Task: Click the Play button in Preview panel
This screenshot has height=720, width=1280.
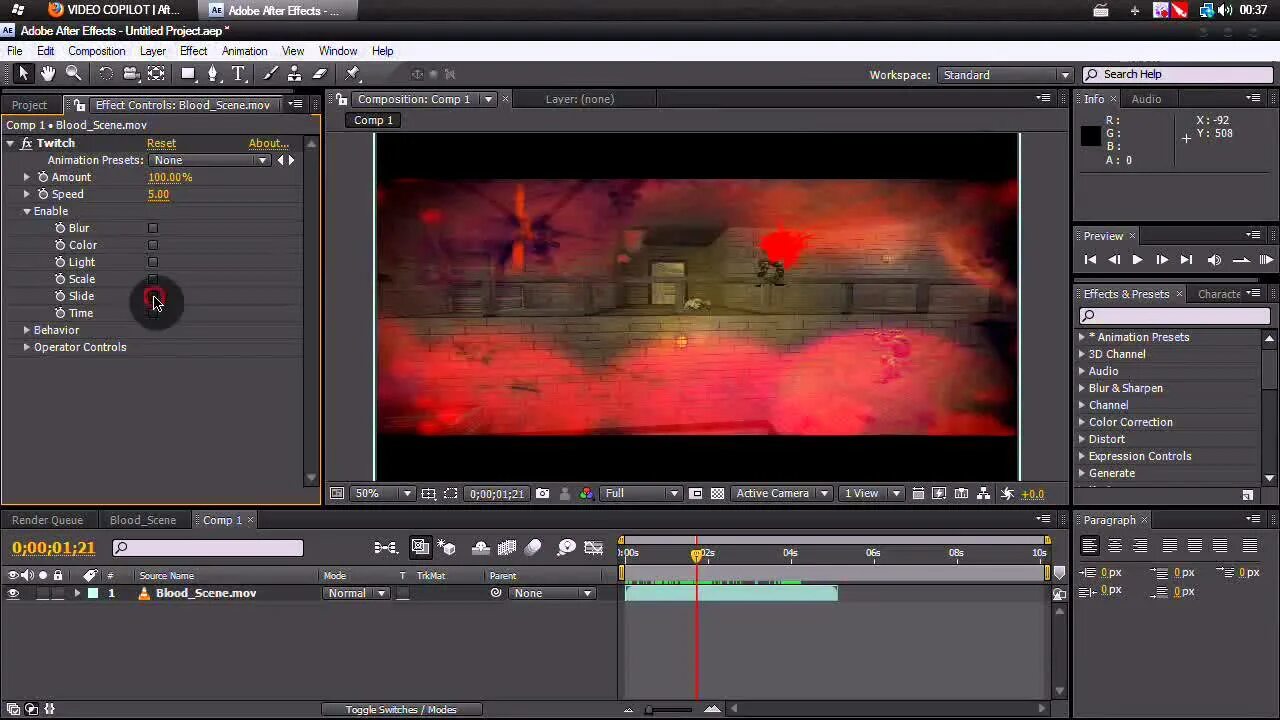Action: [x=1137, y=260]
